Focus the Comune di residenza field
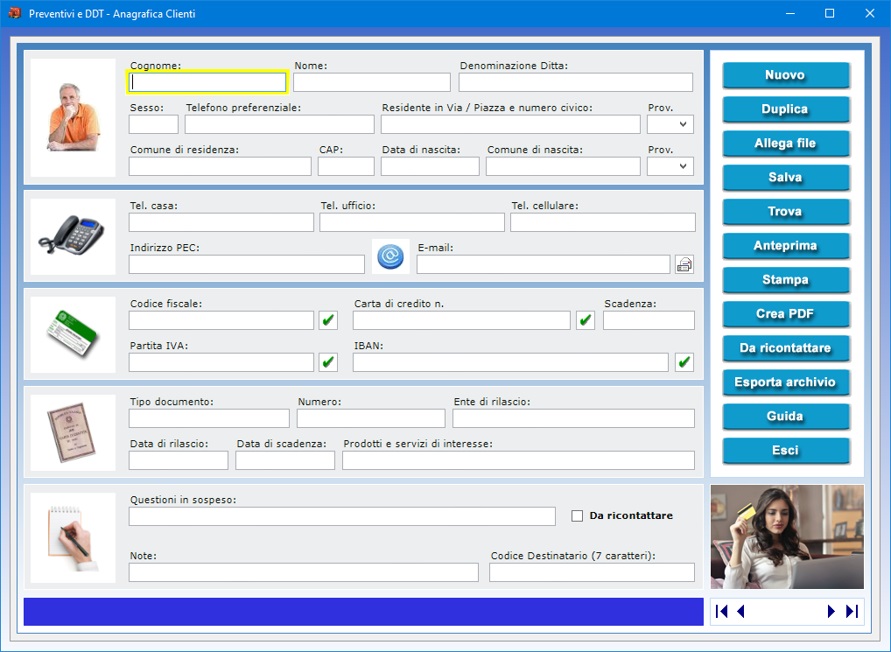 (x=220, y=167)
